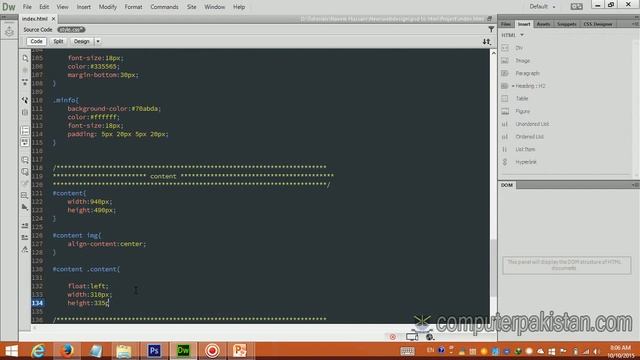Switch to Code view
Screen dimensions: 640x360
click(36, 41)
